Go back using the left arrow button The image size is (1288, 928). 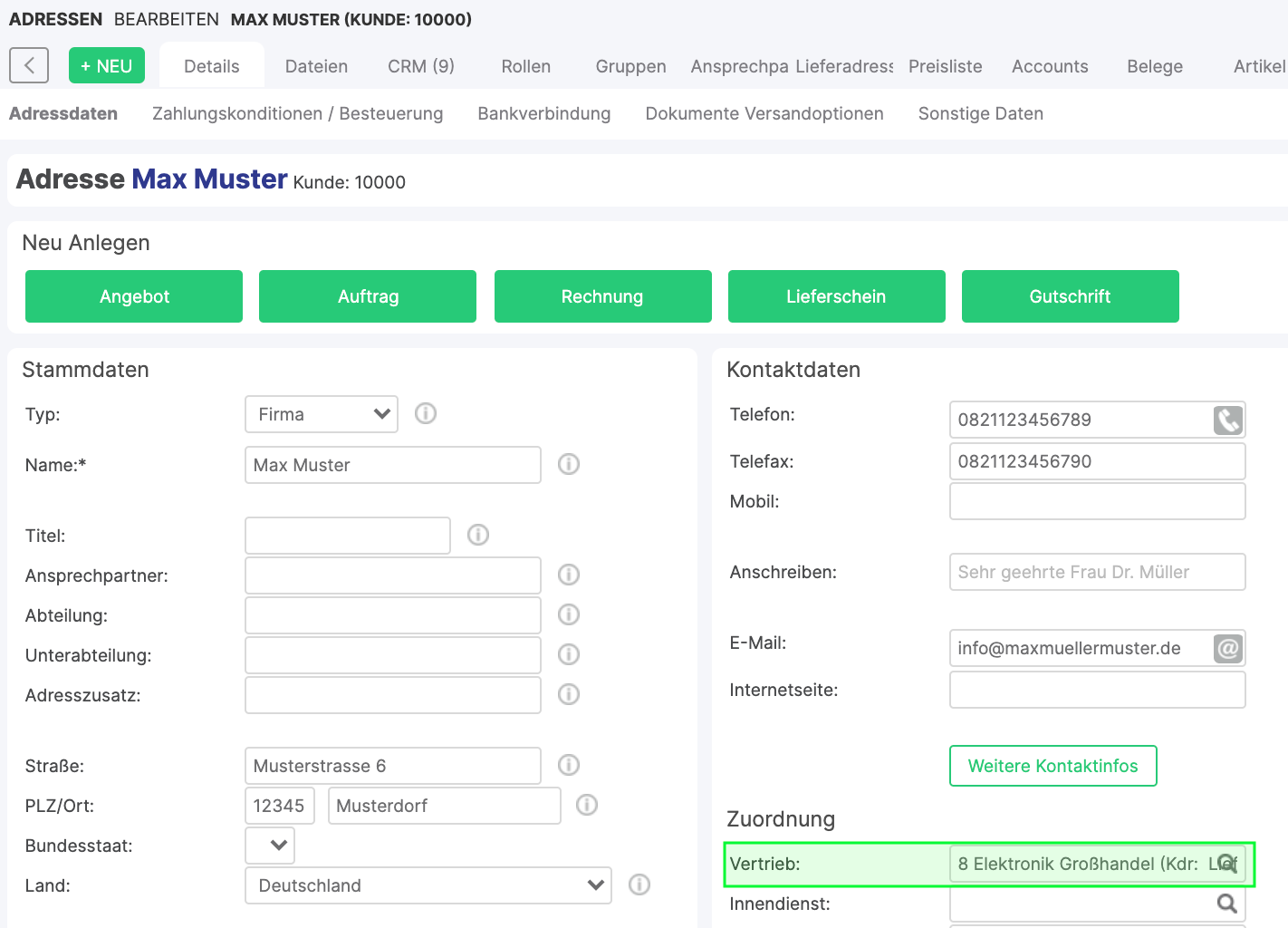pyautogui.click(x=29, y=66)
